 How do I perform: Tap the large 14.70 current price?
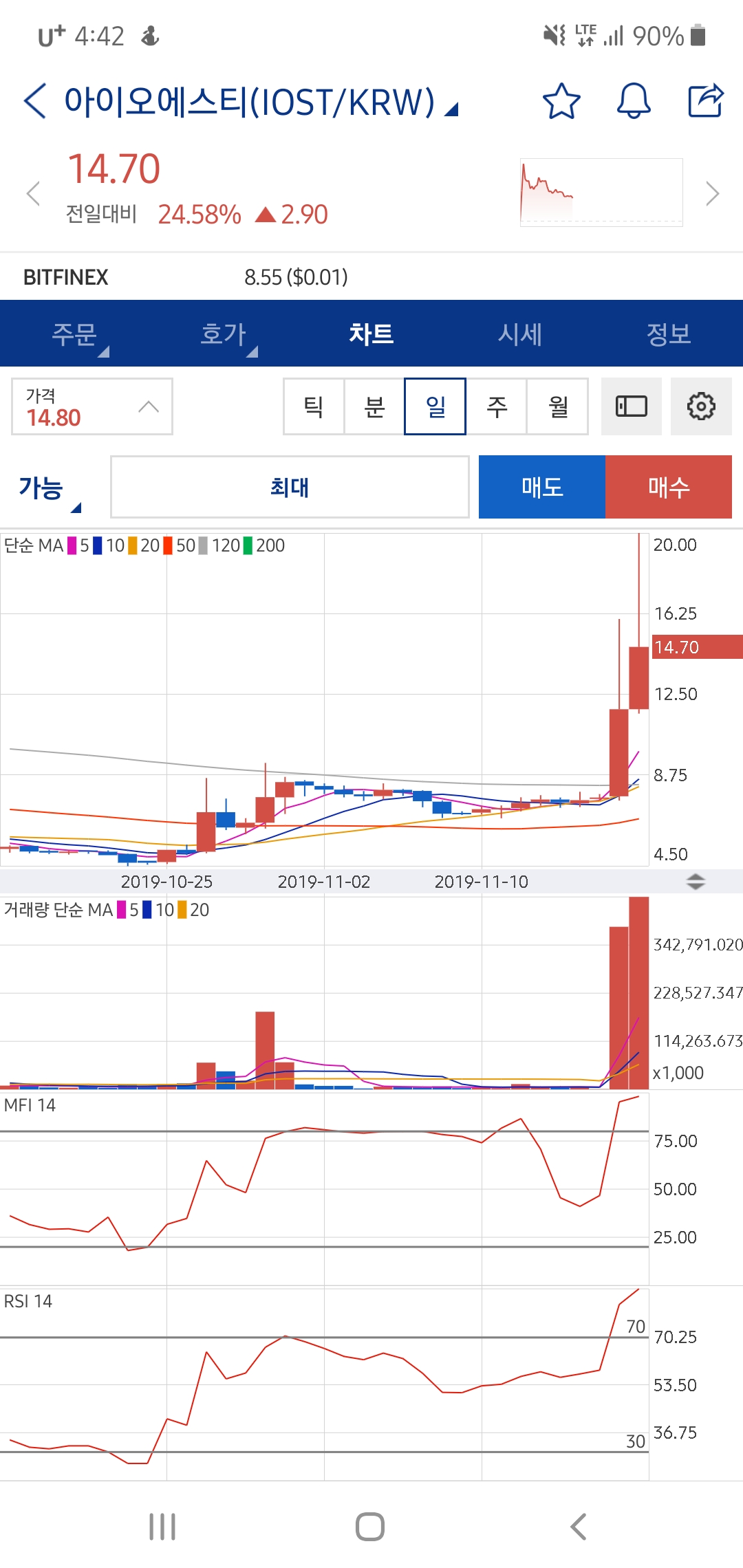pyautogui.click(x=114, y=169)
